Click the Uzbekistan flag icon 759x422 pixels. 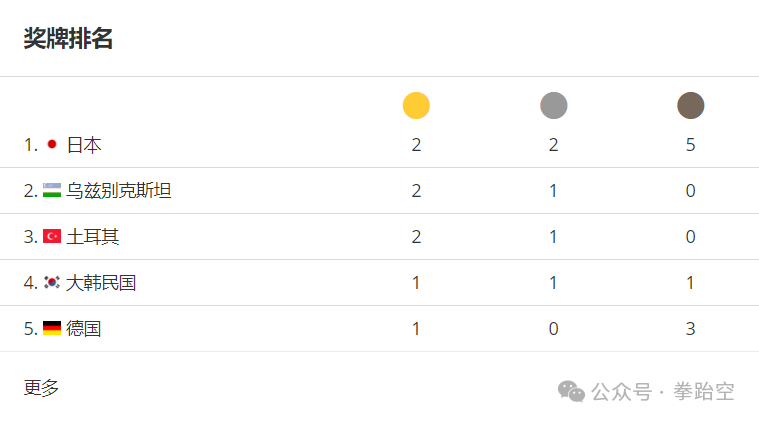pos(52,190)
